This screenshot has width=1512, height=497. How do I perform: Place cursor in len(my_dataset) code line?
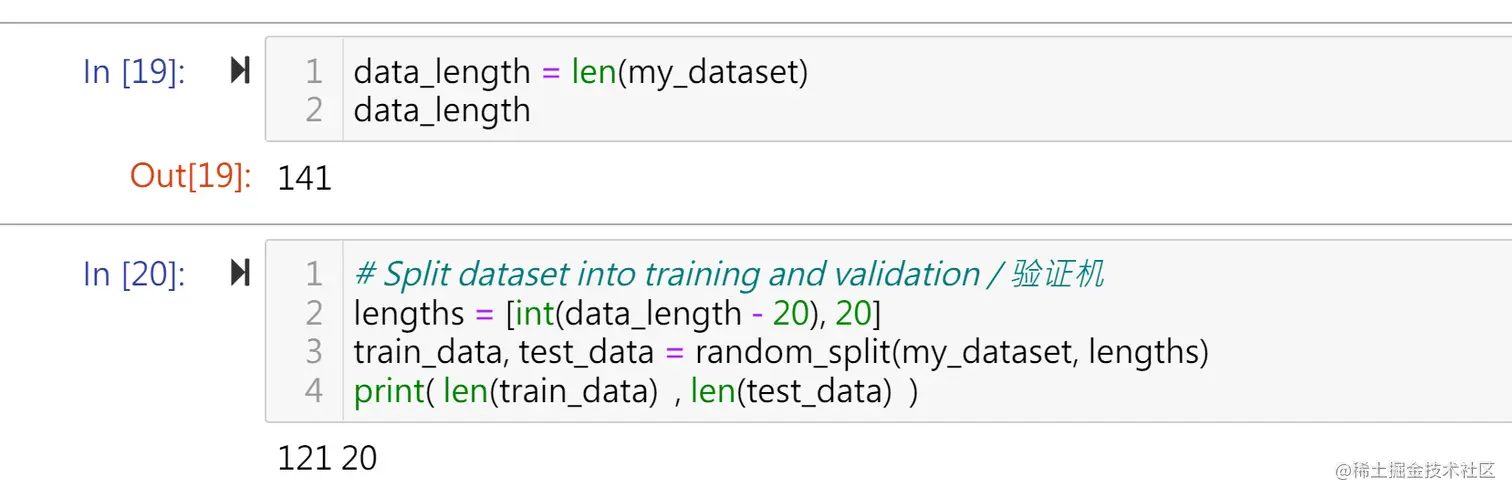click(x=580, y=72)
